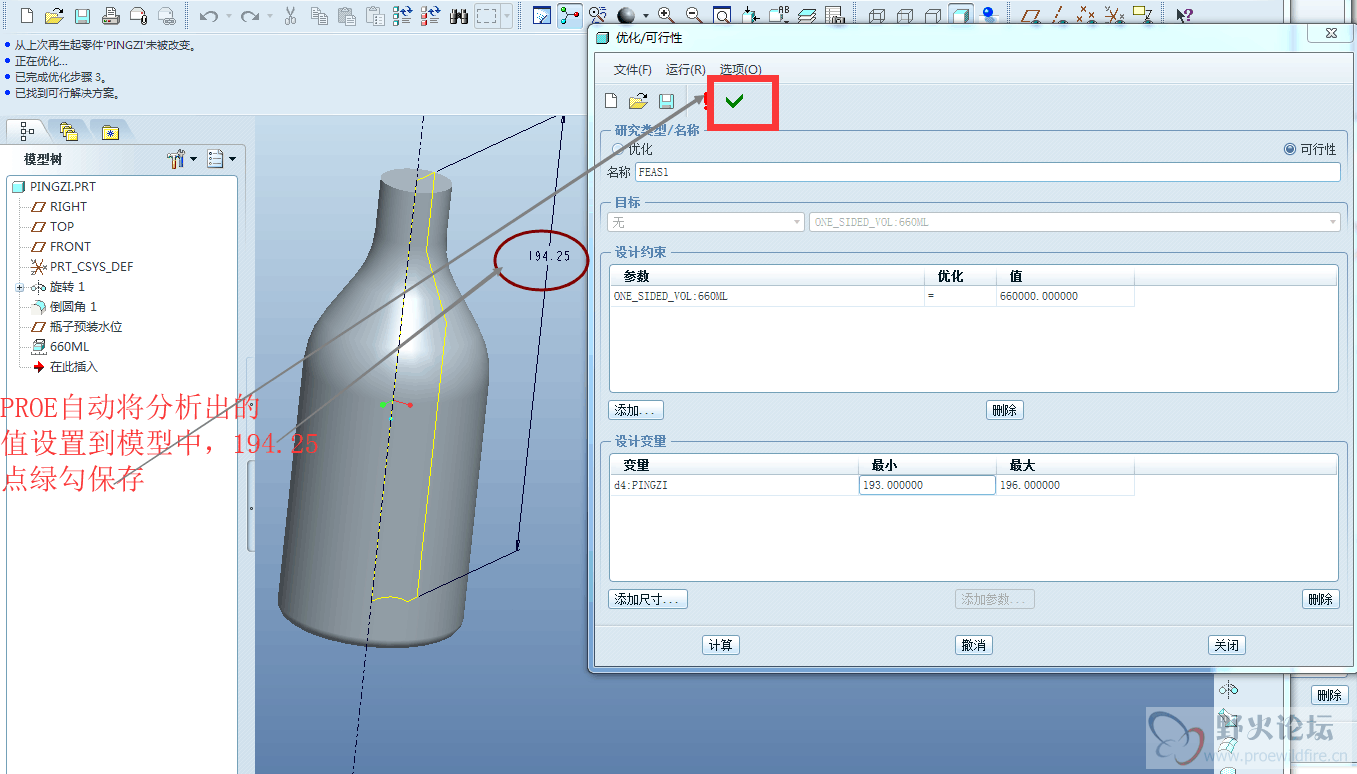Click the Open folder icon in dialog toolbar
The image size is (1357, 774).
pos(638,101)
